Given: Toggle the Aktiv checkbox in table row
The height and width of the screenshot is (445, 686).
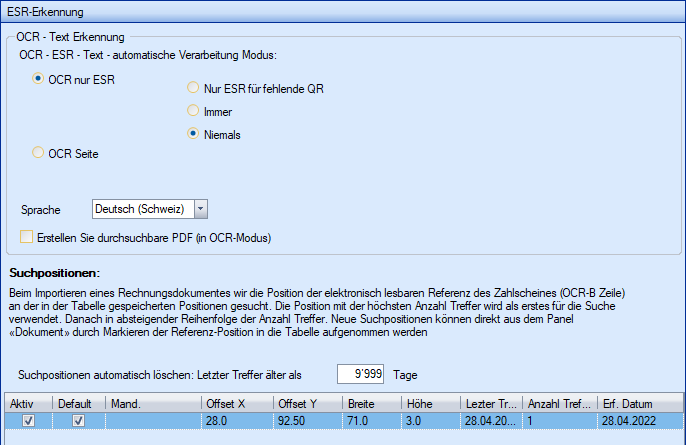Looking at the screenshot, I should (x=28, y=420).
